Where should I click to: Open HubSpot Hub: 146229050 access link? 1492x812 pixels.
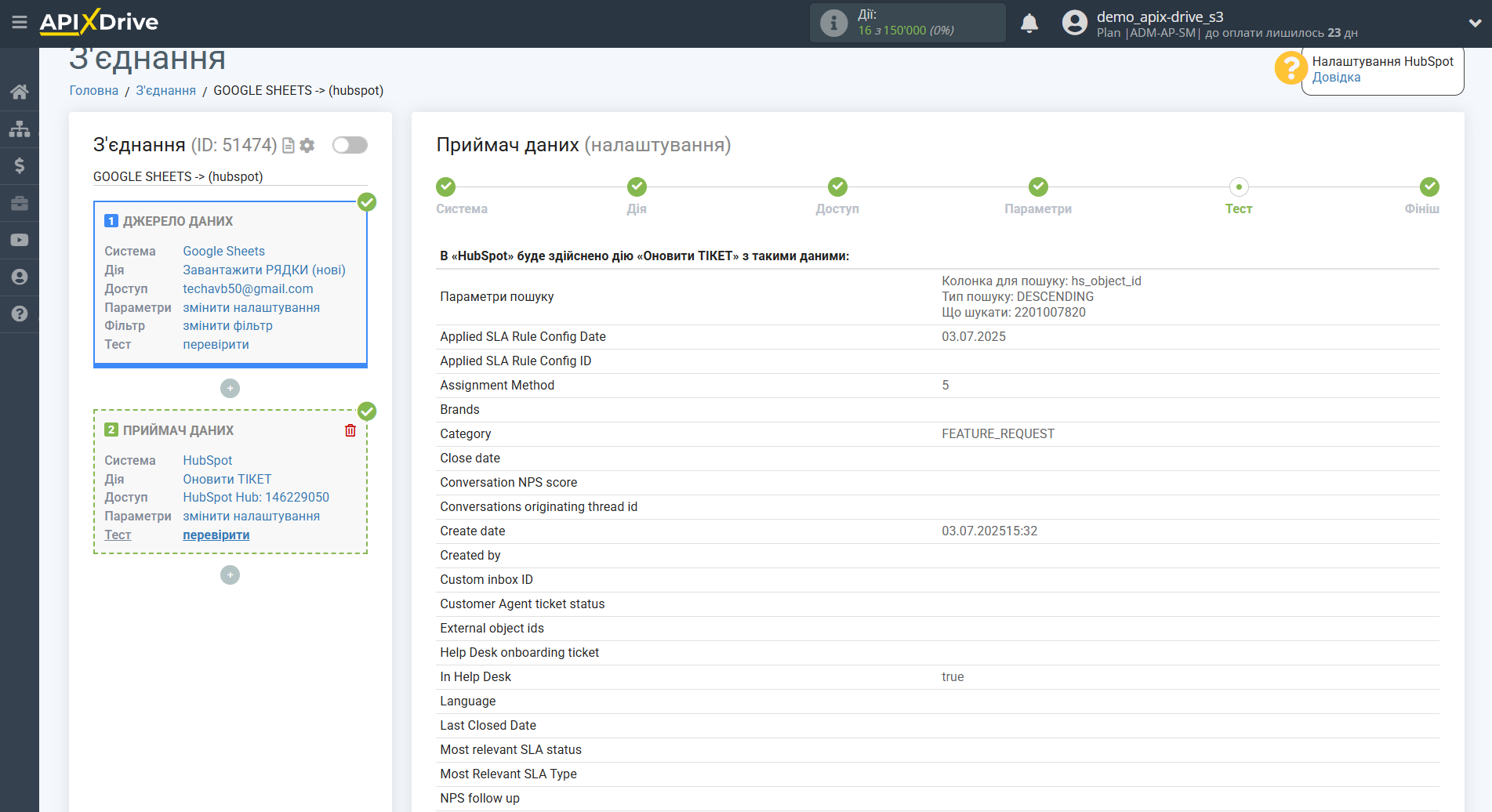(x=256, y=497)
